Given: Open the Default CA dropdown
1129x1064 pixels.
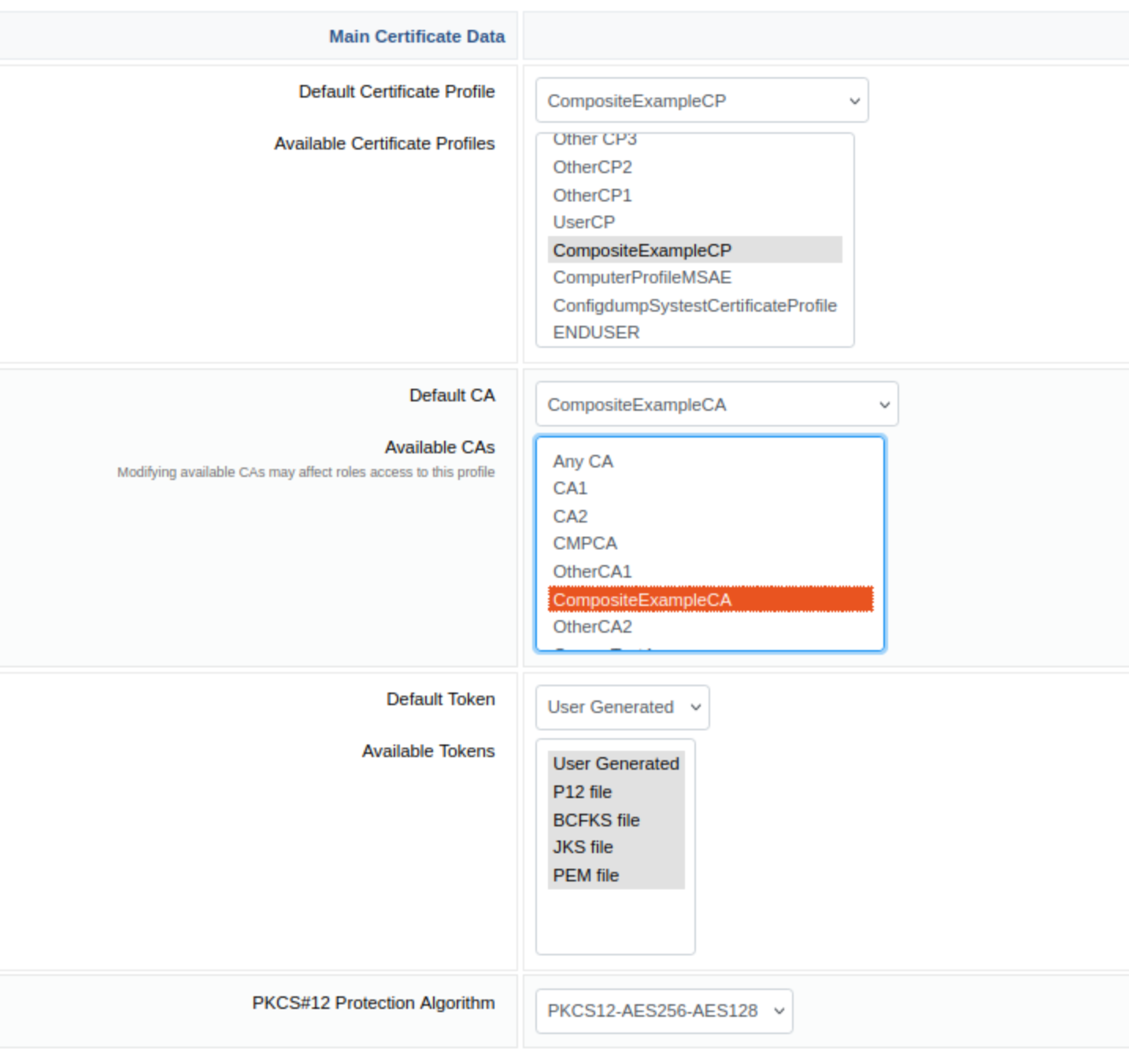Looking at the screenshot, I should click(x=716, y=405).
